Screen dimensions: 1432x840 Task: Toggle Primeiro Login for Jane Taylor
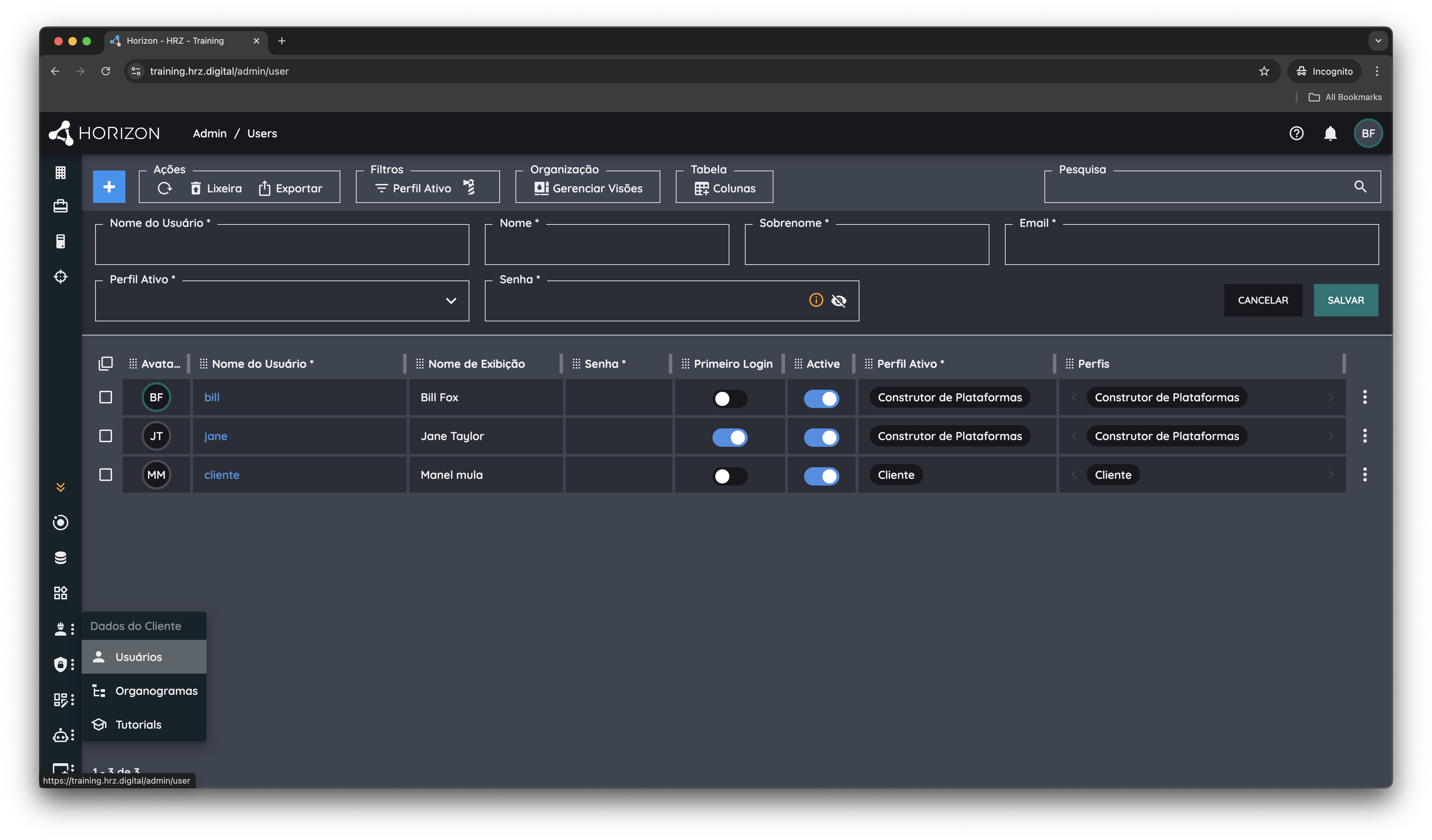(x=730, y=437)
